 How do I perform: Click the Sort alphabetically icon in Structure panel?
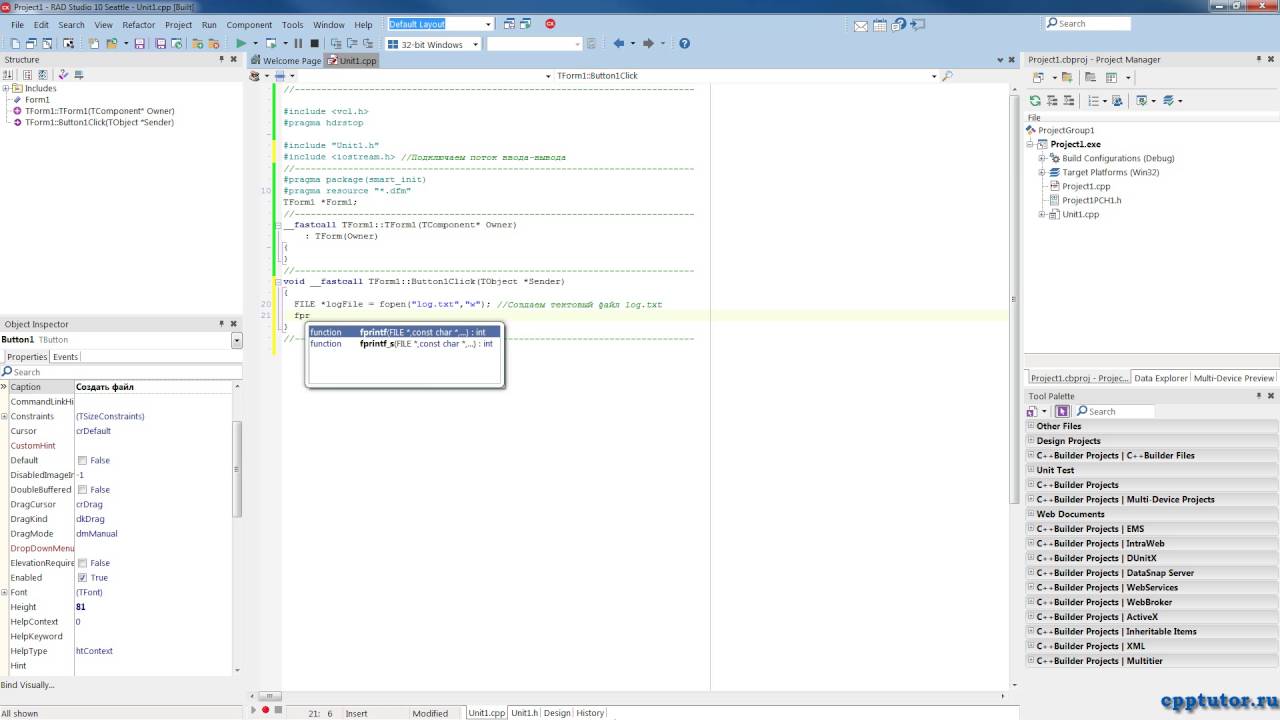tap(10, 75)
